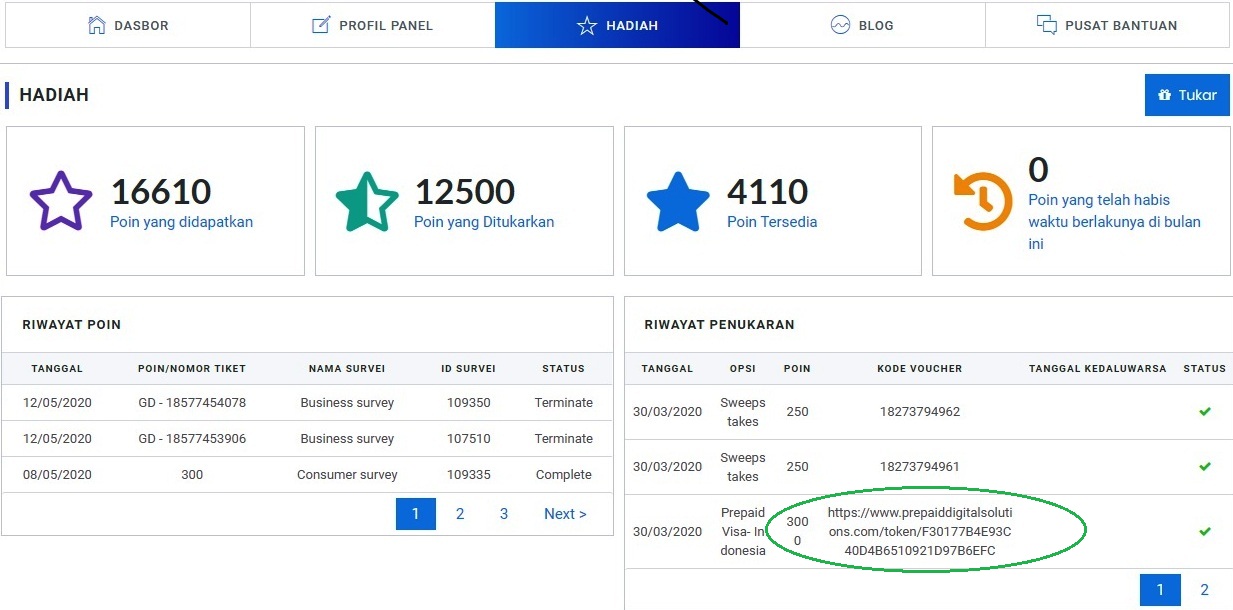Click the green checkmark on voucher 18273794962
Viewport: 1233px width, 610px height.
point(1205,411)
